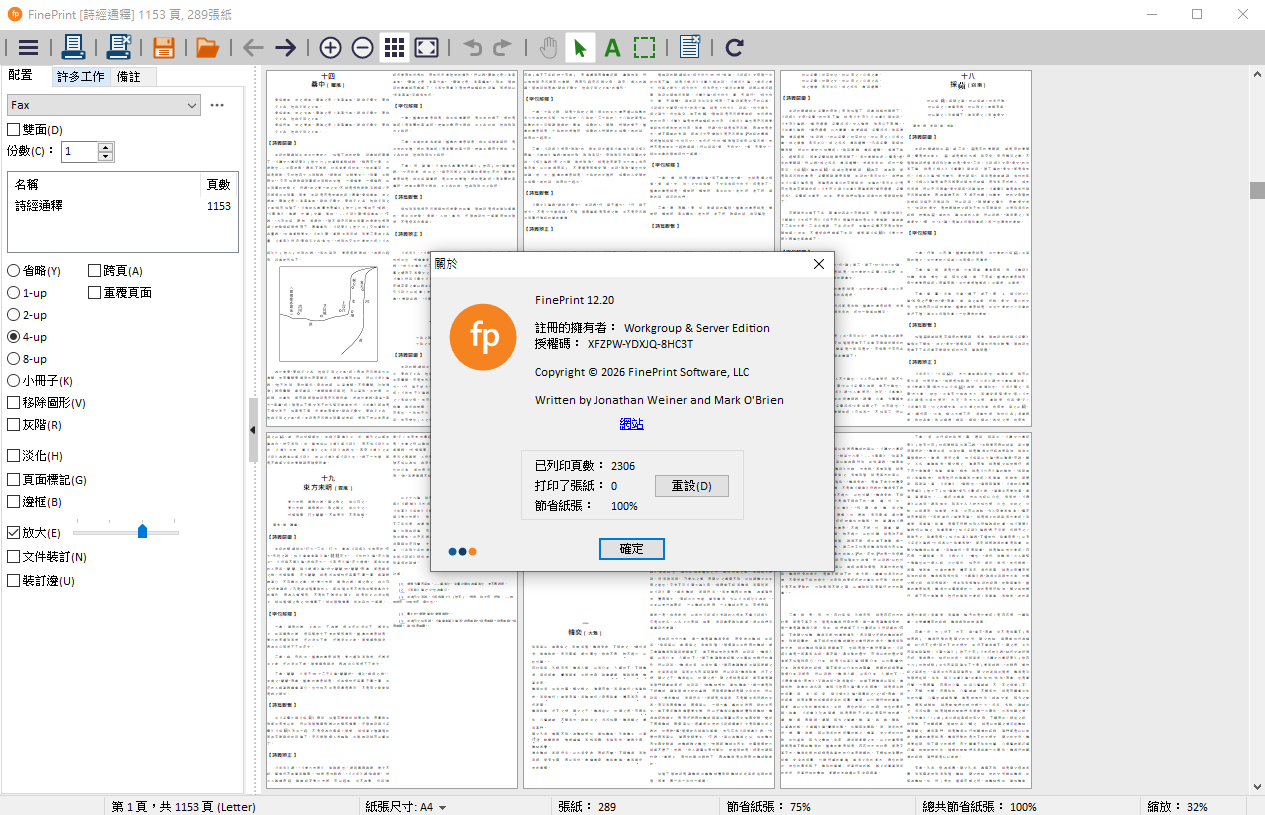Screen dimensions: 1265x815
Task: Open the hamburger menu
Action: 27,47
